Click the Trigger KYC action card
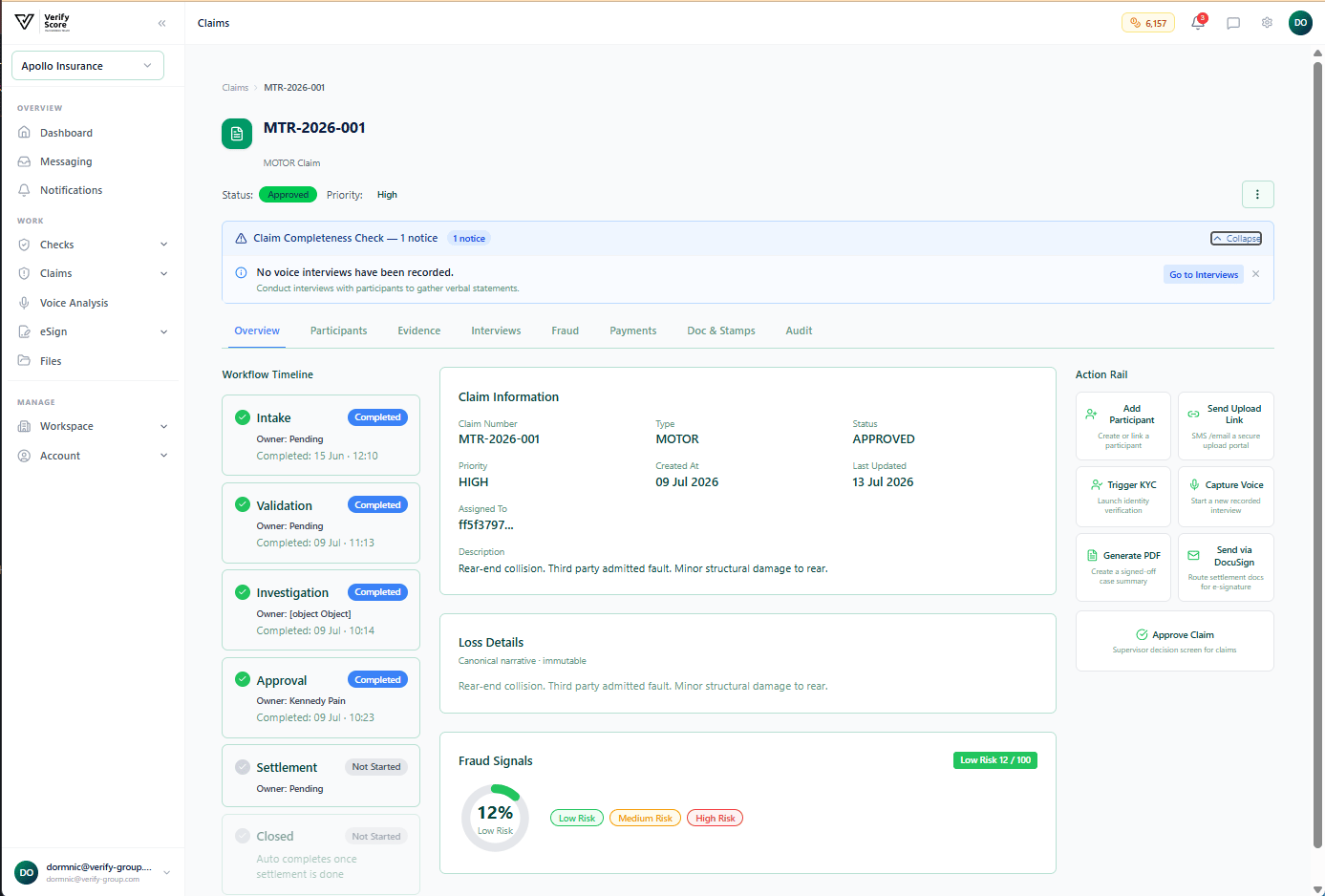1325x896 pixels. (x=1123, y=497)
